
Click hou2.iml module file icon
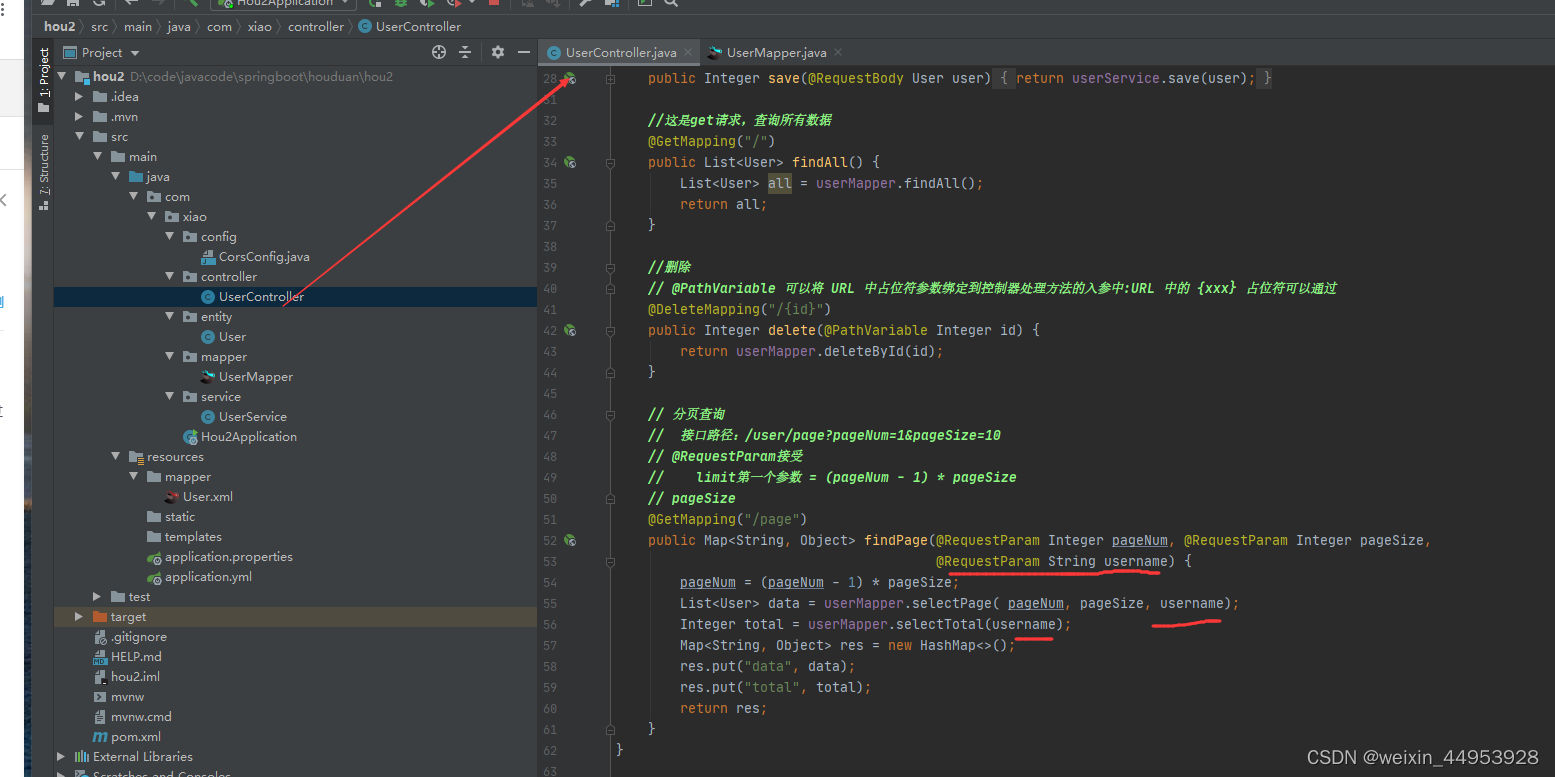pos(100,677)
